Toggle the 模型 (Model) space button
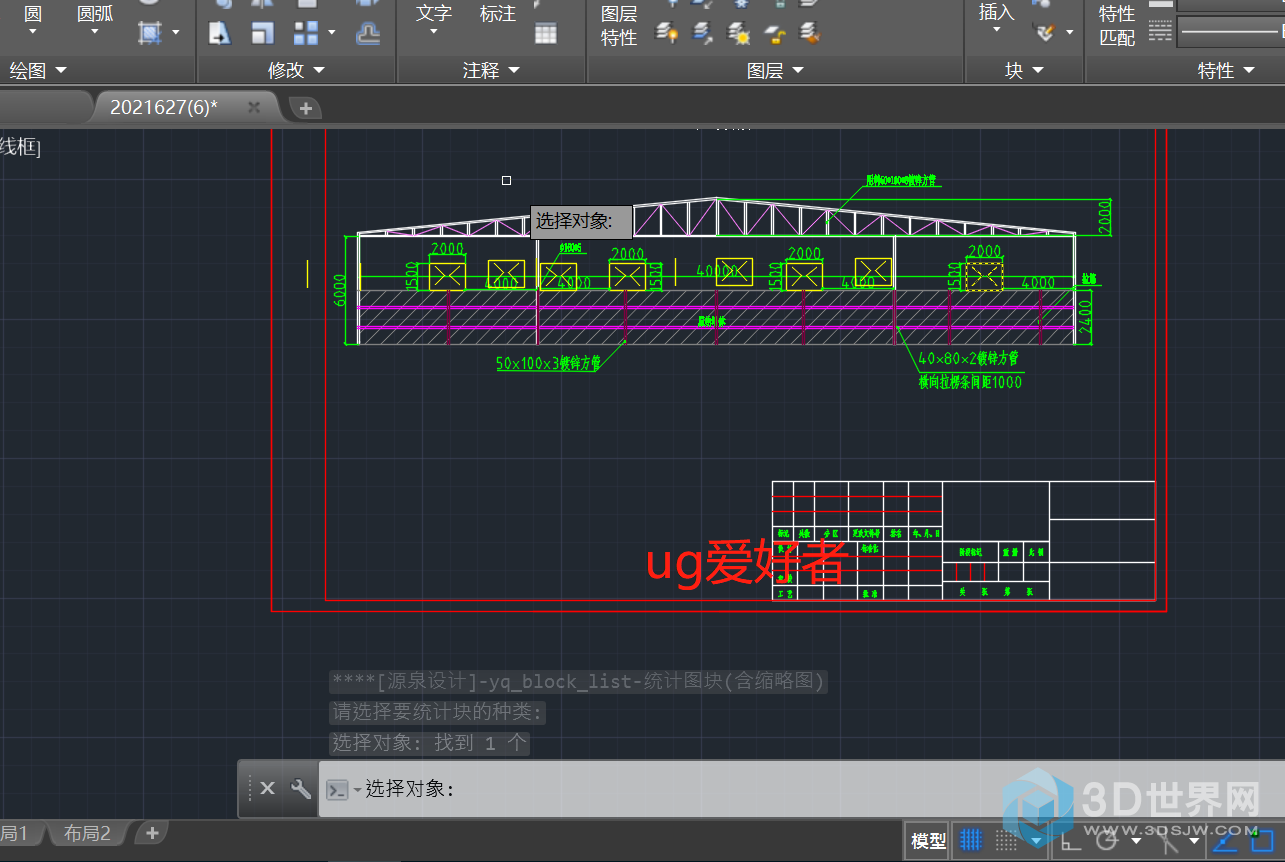 [x=928, y=842]
